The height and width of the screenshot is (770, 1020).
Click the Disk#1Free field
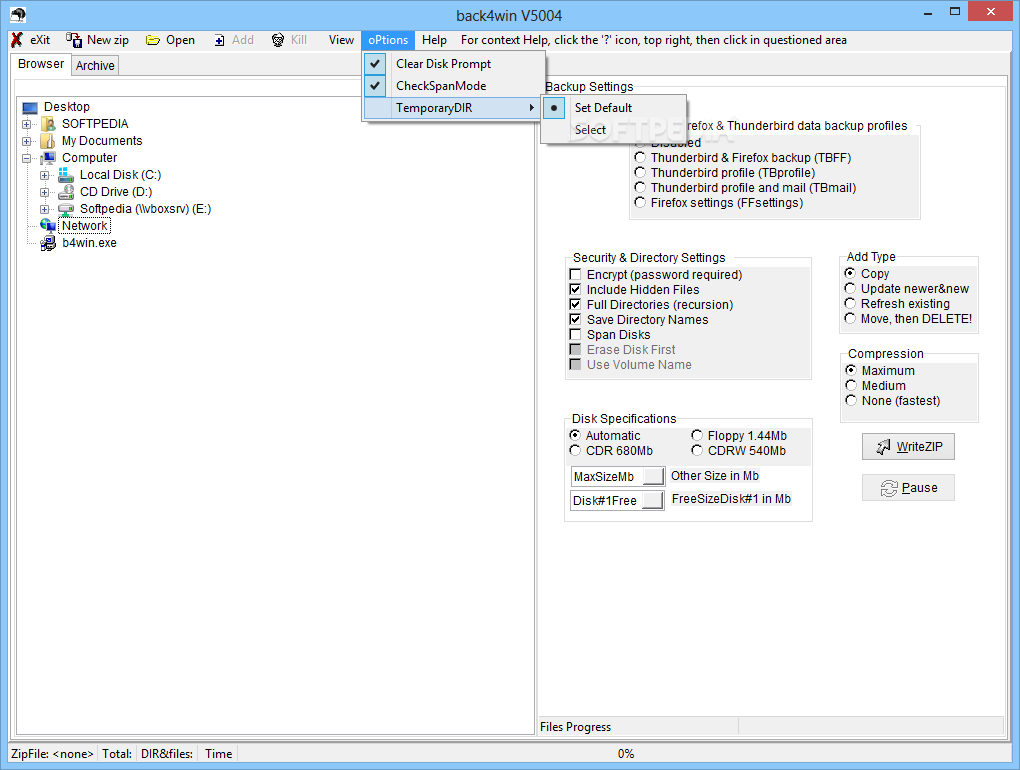(617, 501)
